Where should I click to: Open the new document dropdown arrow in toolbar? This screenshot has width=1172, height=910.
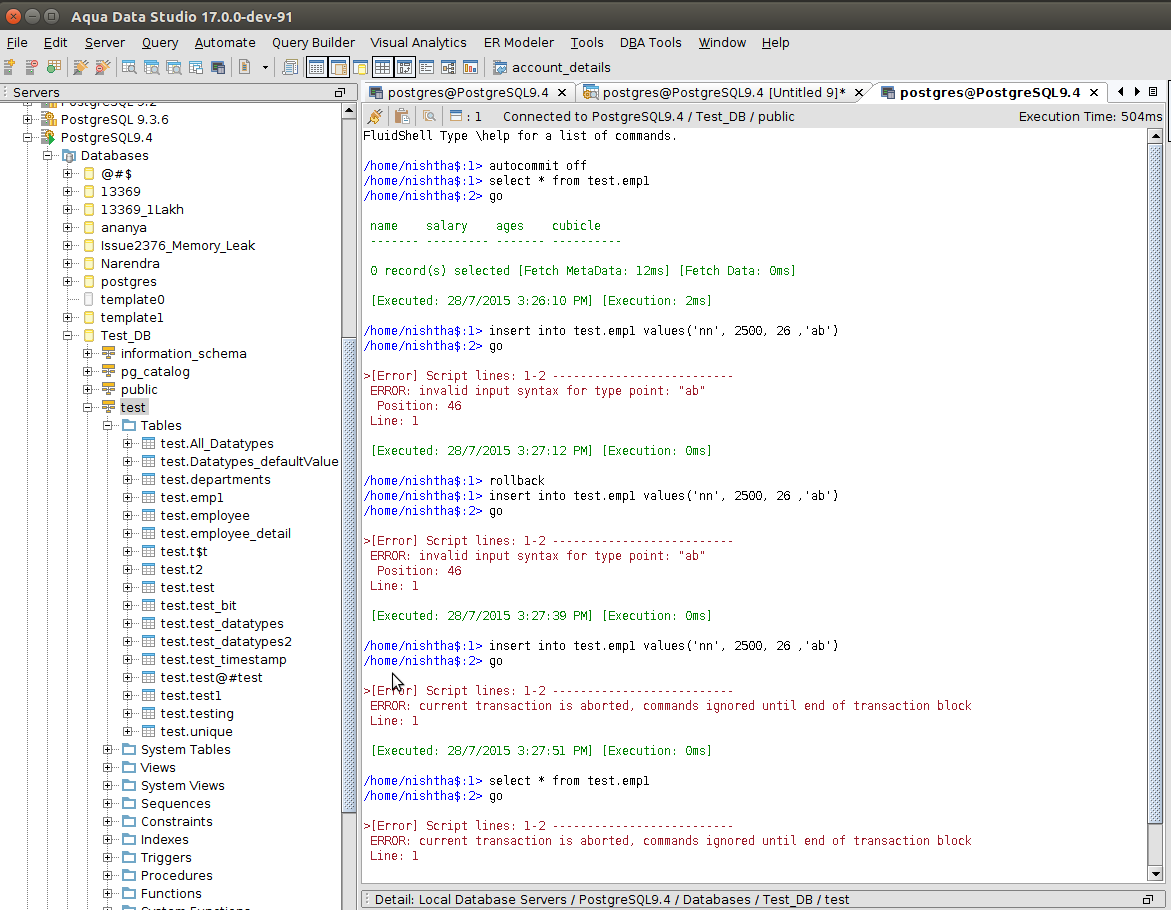point(265,68)
